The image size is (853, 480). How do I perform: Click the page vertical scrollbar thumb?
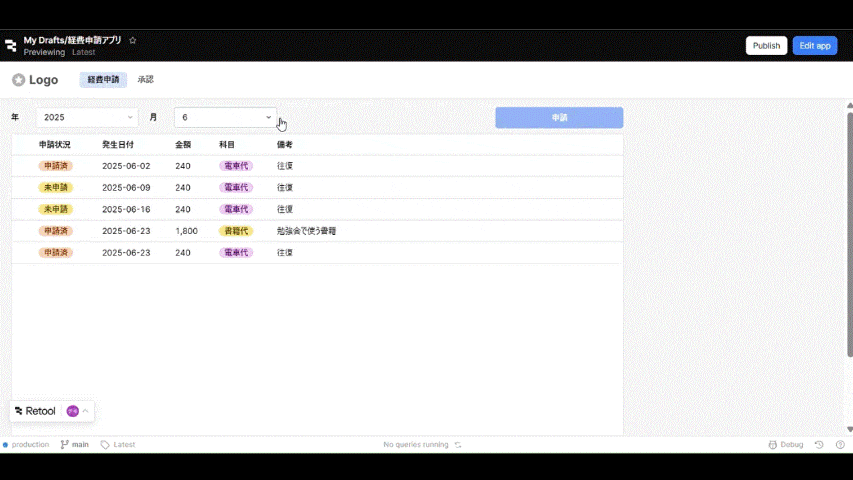(x=850, y=235)
